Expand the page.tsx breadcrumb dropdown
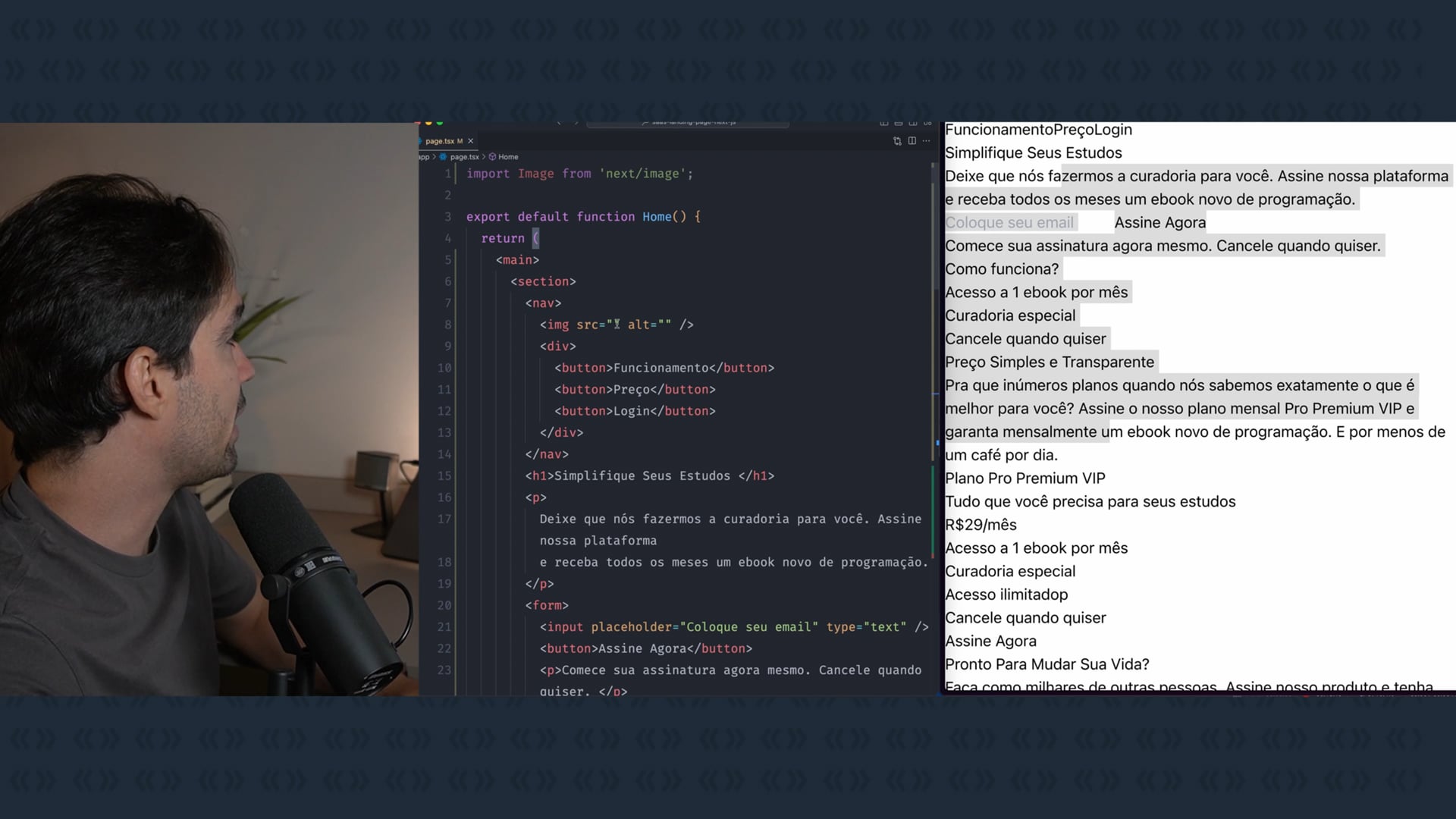Viewport: 1456px width, 819px height. coord(464,157)
